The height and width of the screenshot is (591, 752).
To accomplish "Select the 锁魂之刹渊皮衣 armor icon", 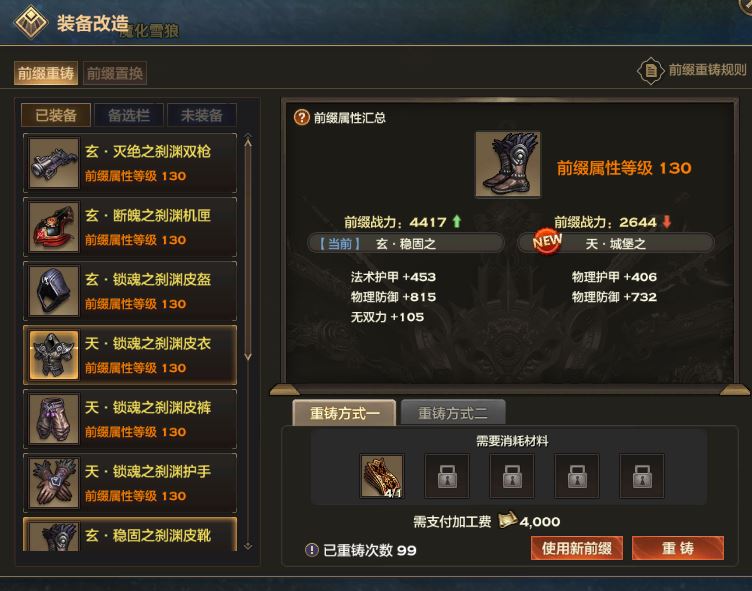I will tap(54, 355).
